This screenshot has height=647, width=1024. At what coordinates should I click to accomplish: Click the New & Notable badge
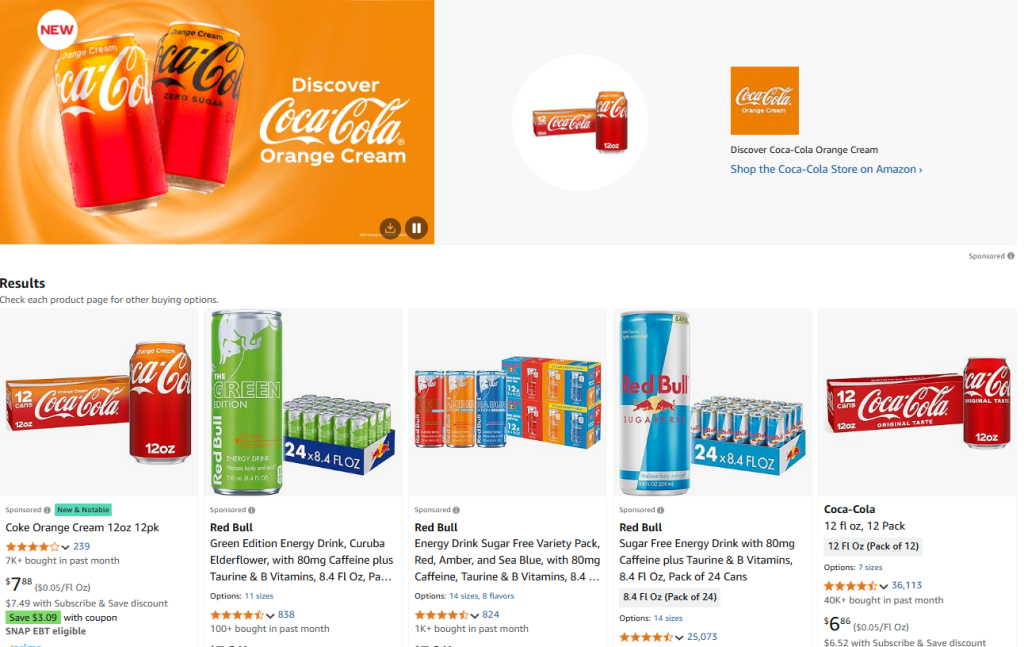[83, 509]
